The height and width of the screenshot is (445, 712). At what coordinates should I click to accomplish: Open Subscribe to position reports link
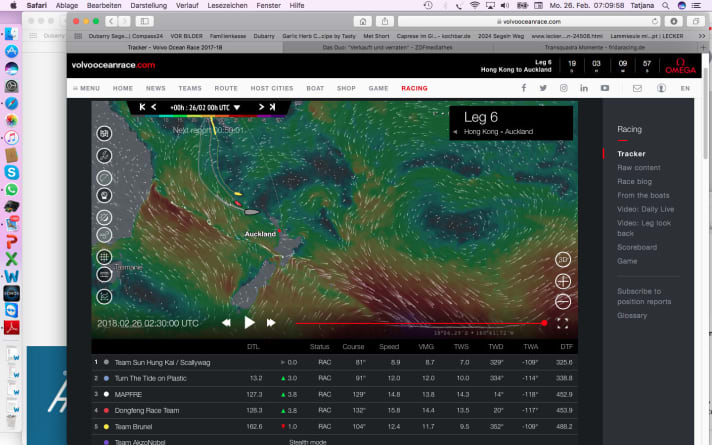[x=644, y=296]
